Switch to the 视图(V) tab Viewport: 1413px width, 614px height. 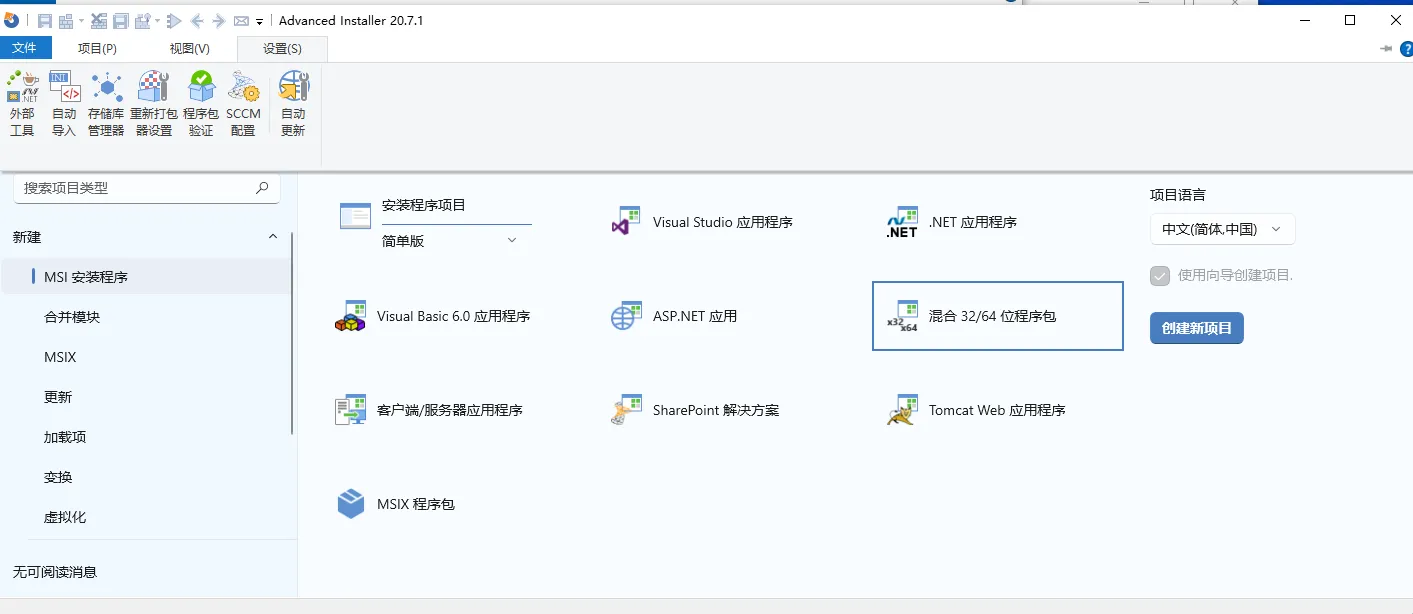188,47
